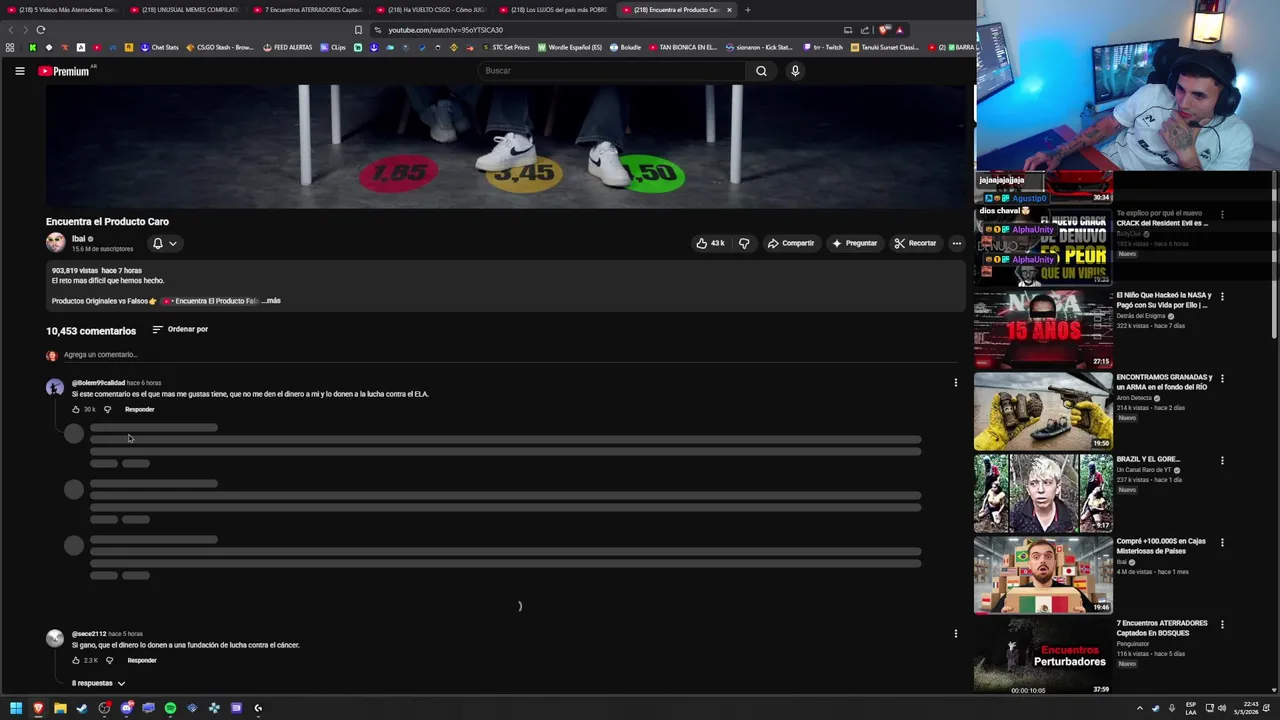Open a new browser tab
Viewport: 1280px width, 720px height.
pos(747,10)
